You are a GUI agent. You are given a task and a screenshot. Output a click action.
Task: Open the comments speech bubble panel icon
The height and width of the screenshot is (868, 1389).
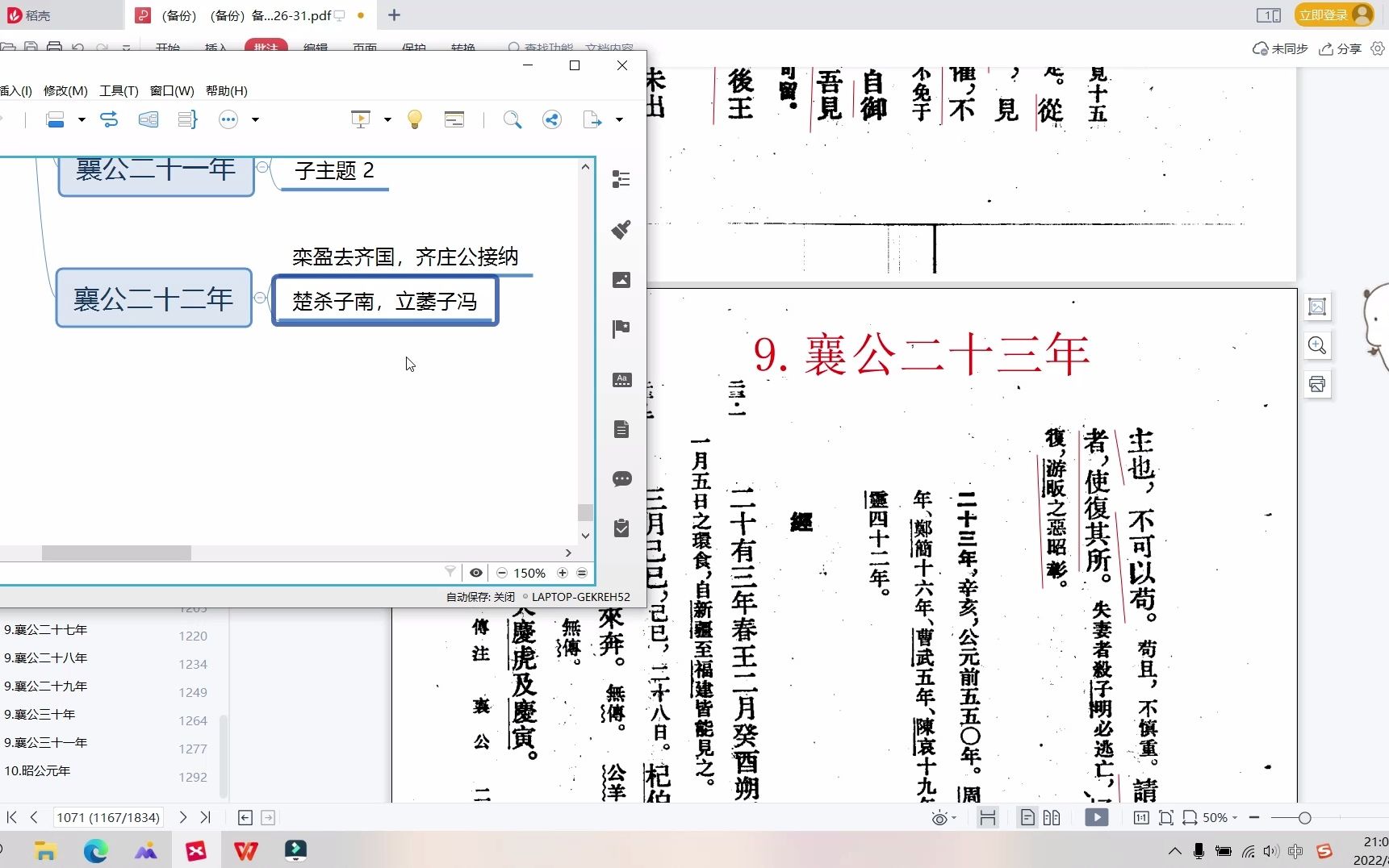pyautogui.click(x=621, y=479)
